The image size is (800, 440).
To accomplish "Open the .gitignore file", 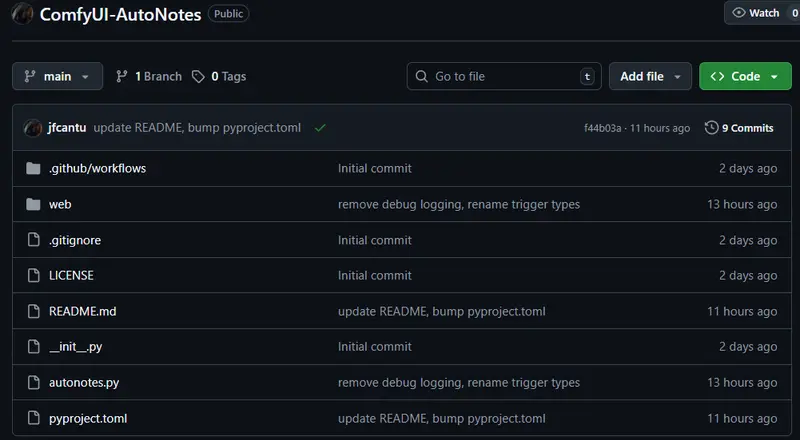I will click(75, 240).
